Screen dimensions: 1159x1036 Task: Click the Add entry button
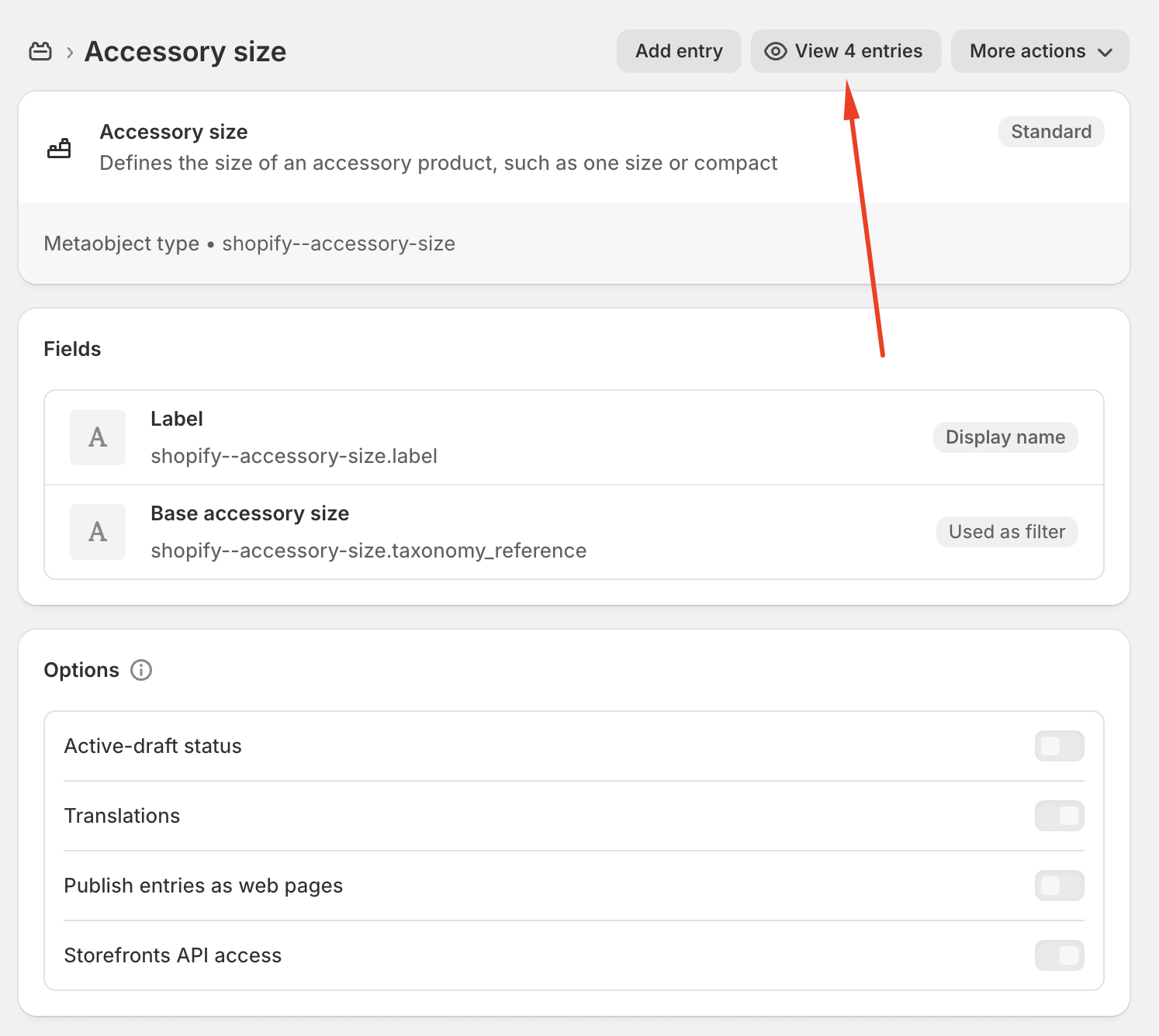pos(679,51)
